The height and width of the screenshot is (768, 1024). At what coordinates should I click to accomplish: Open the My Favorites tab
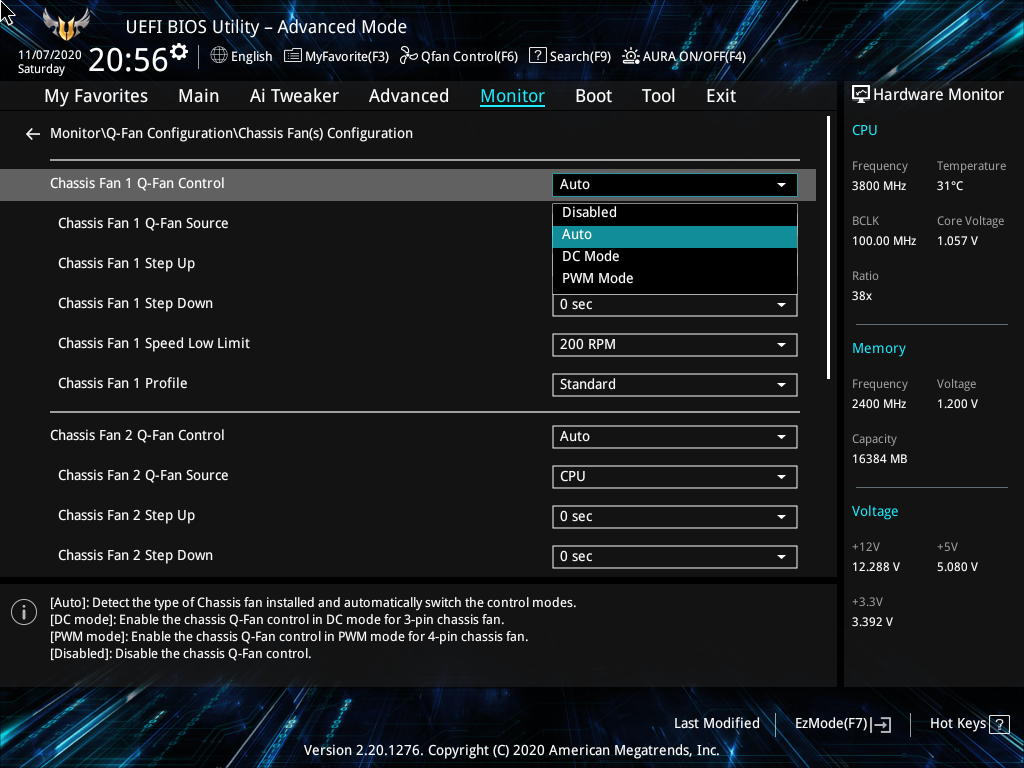(x=96, y=96)
